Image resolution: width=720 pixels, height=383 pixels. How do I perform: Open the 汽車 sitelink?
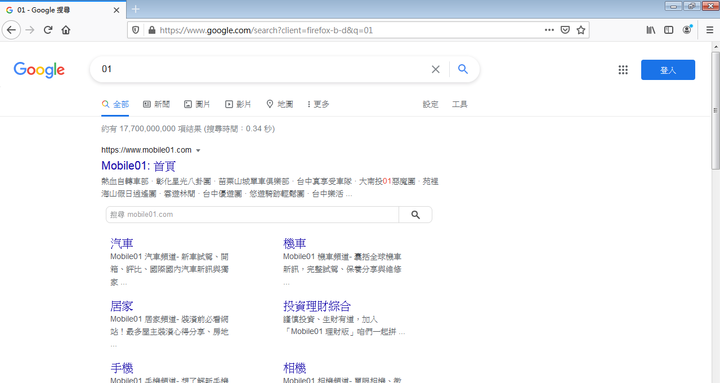coord(122,243)
